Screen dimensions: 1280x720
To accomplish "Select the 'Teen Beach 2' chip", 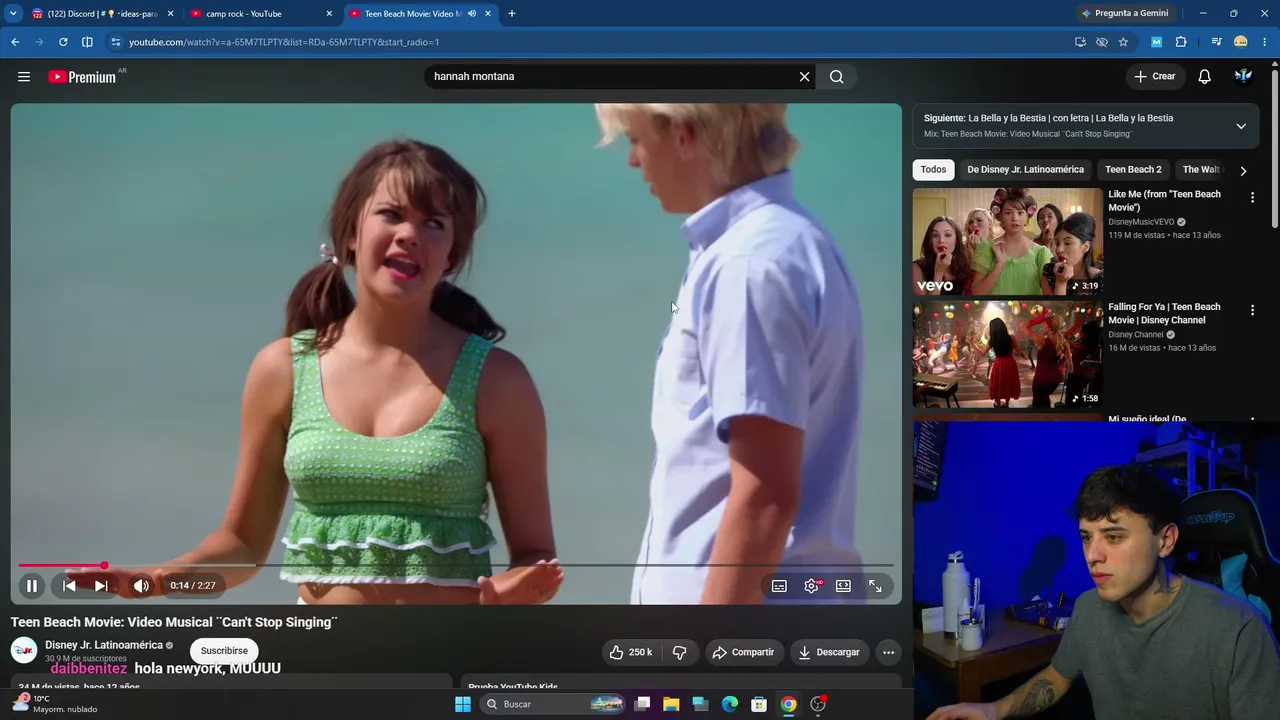I will [1133, 170].
